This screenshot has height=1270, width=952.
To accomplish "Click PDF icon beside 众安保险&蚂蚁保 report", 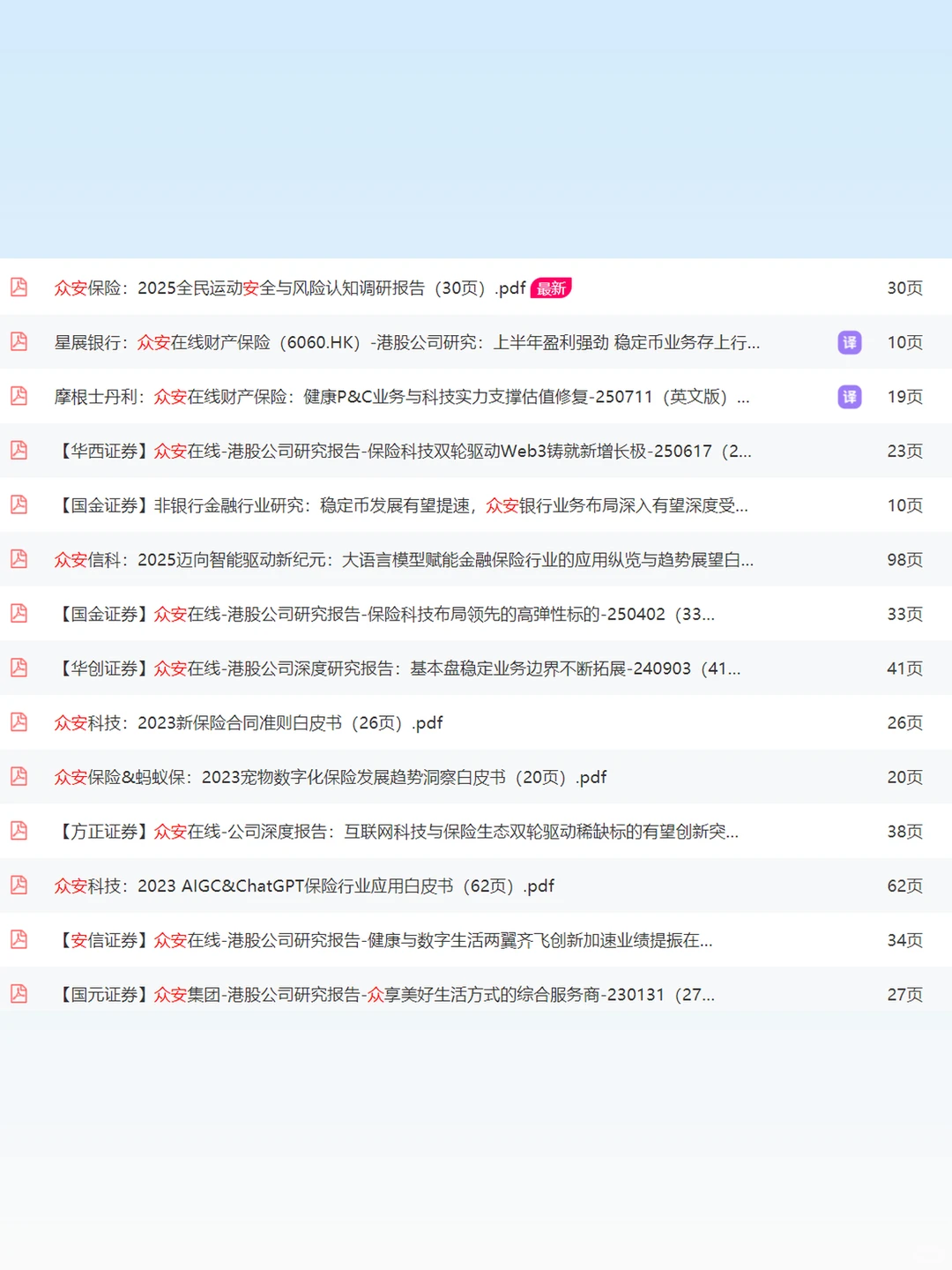I will click(x=19, y=776).
